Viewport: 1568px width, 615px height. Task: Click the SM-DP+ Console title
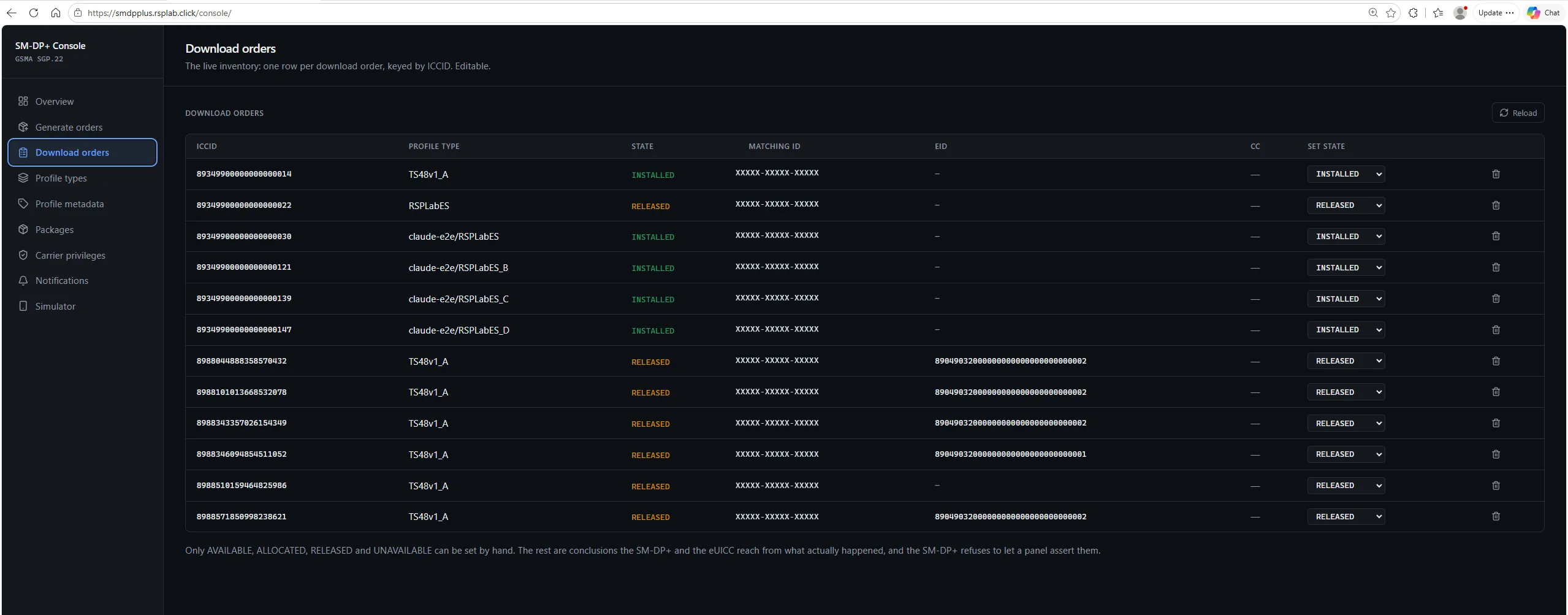[50, 46]
